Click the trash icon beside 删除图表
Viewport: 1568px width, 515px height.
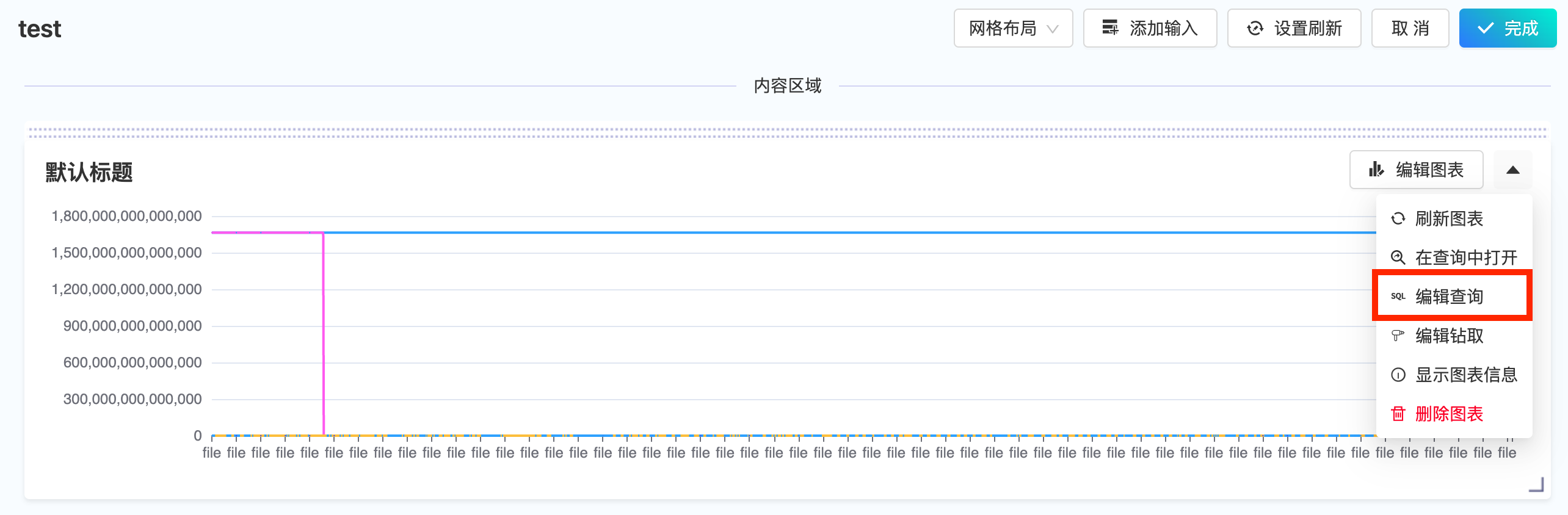1398,414
